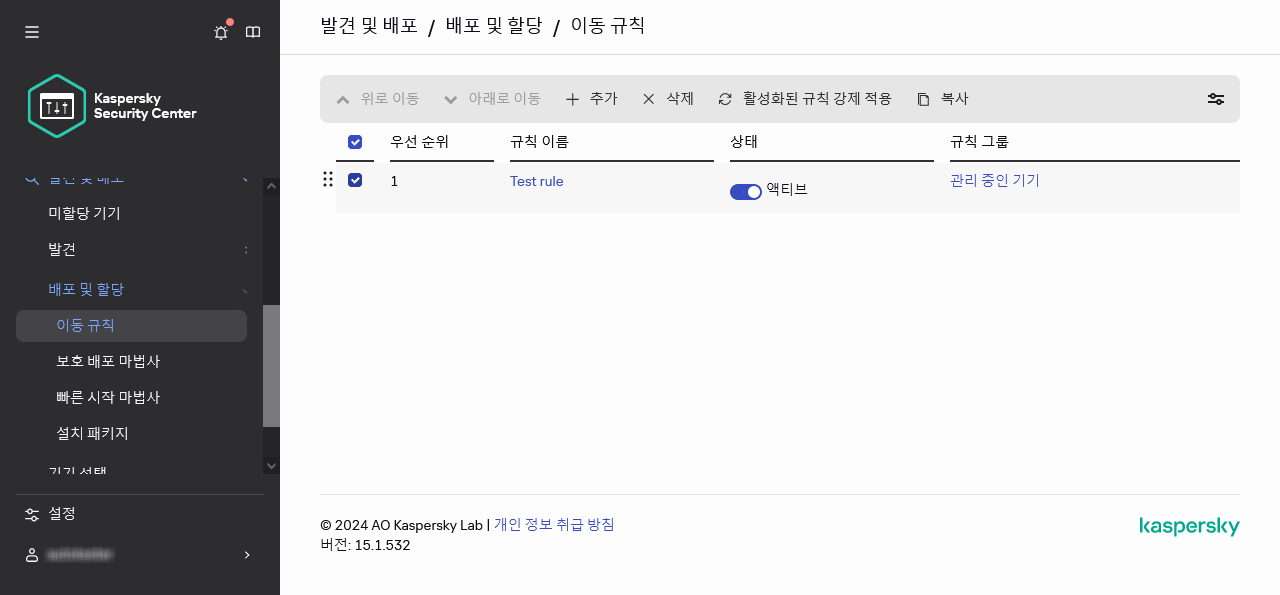Open the notifications bell icon
This screenshot has height=595, width=1280.
click(220, 31)
